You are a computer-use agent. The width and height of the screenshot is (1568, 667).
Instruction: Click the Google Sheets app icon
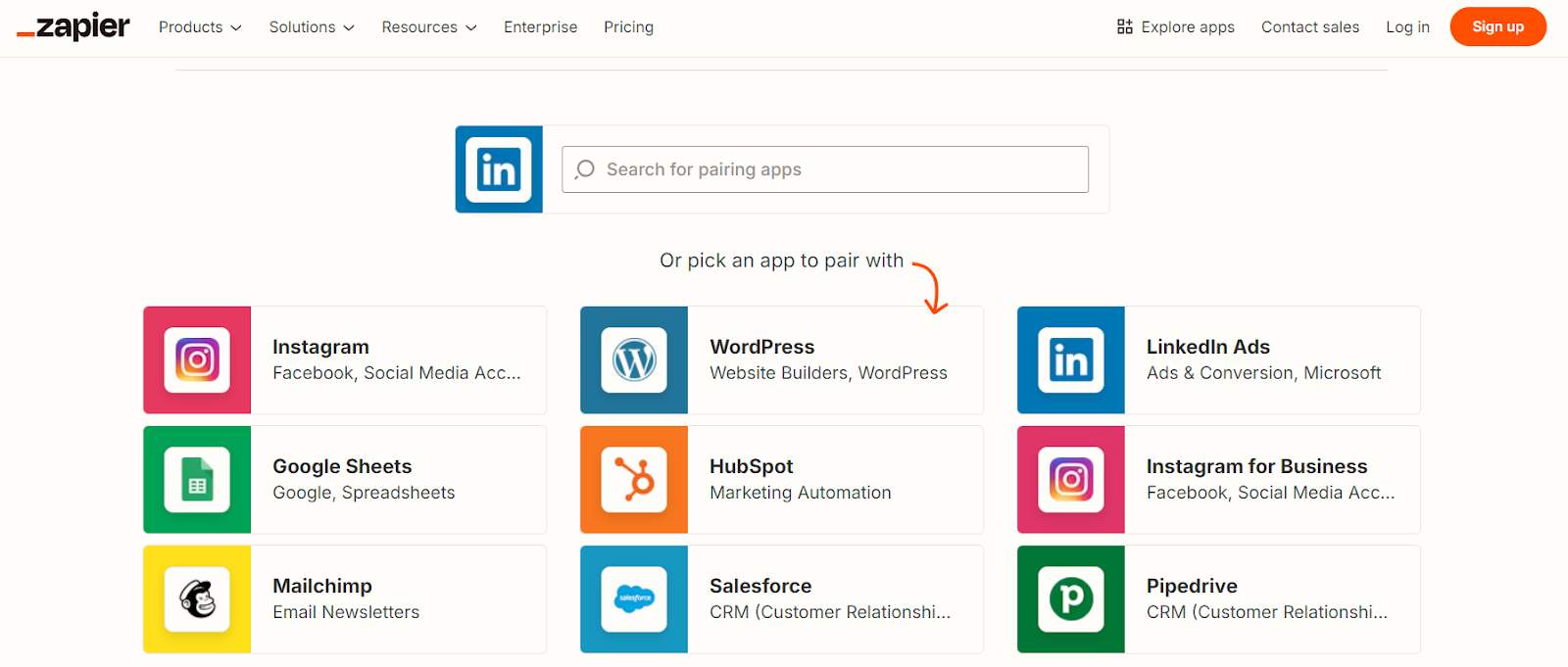click(197, 480)
